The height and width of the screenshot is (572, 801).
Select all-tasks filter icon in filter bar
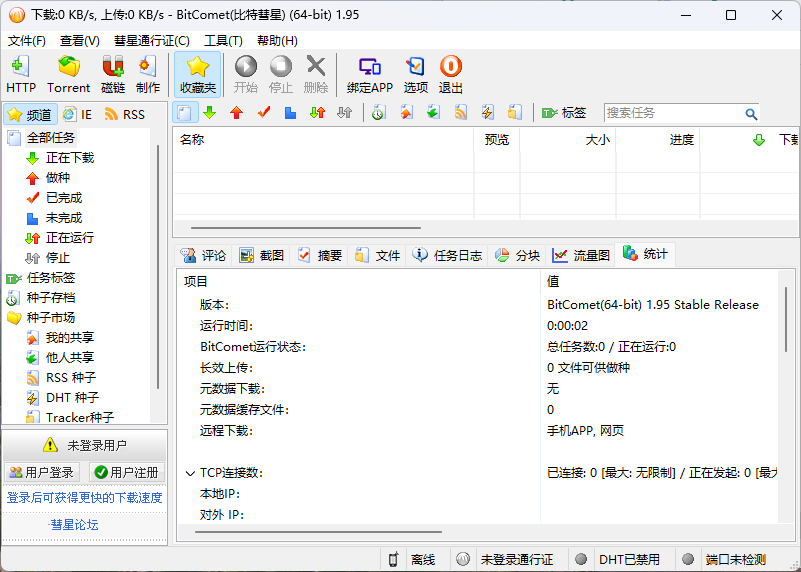pos(185,112)
